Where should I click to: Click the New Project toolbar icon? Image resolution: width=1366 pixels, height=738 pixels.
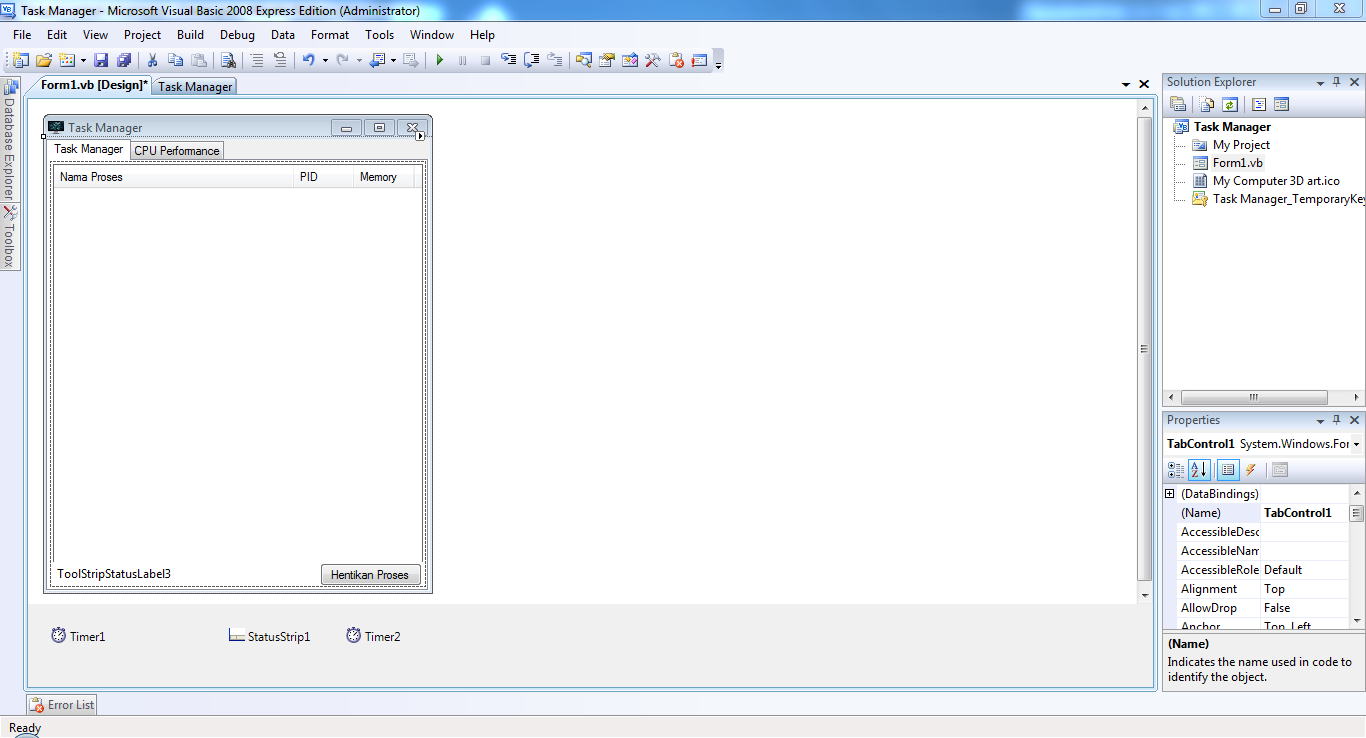click(x=21, y=61)
